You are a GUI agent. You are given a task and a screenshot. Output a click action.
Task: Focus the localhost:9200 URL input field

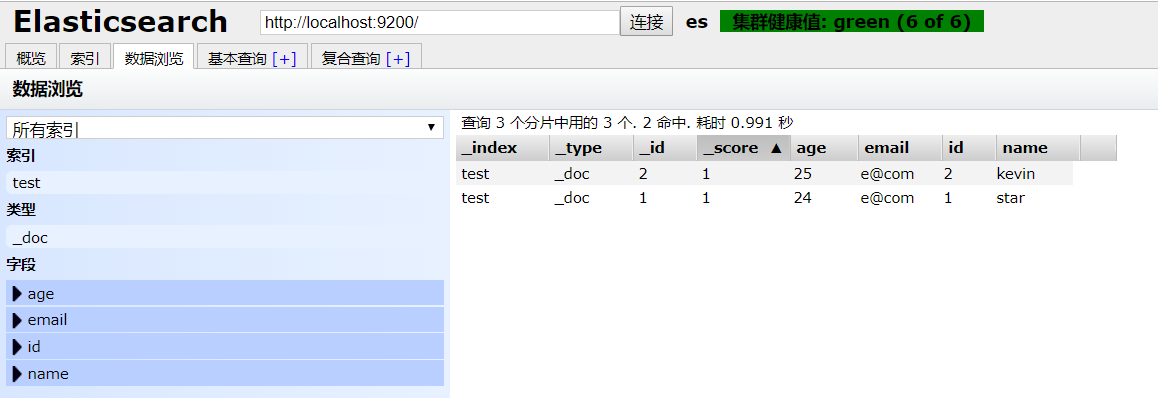[x=439, y=22]
